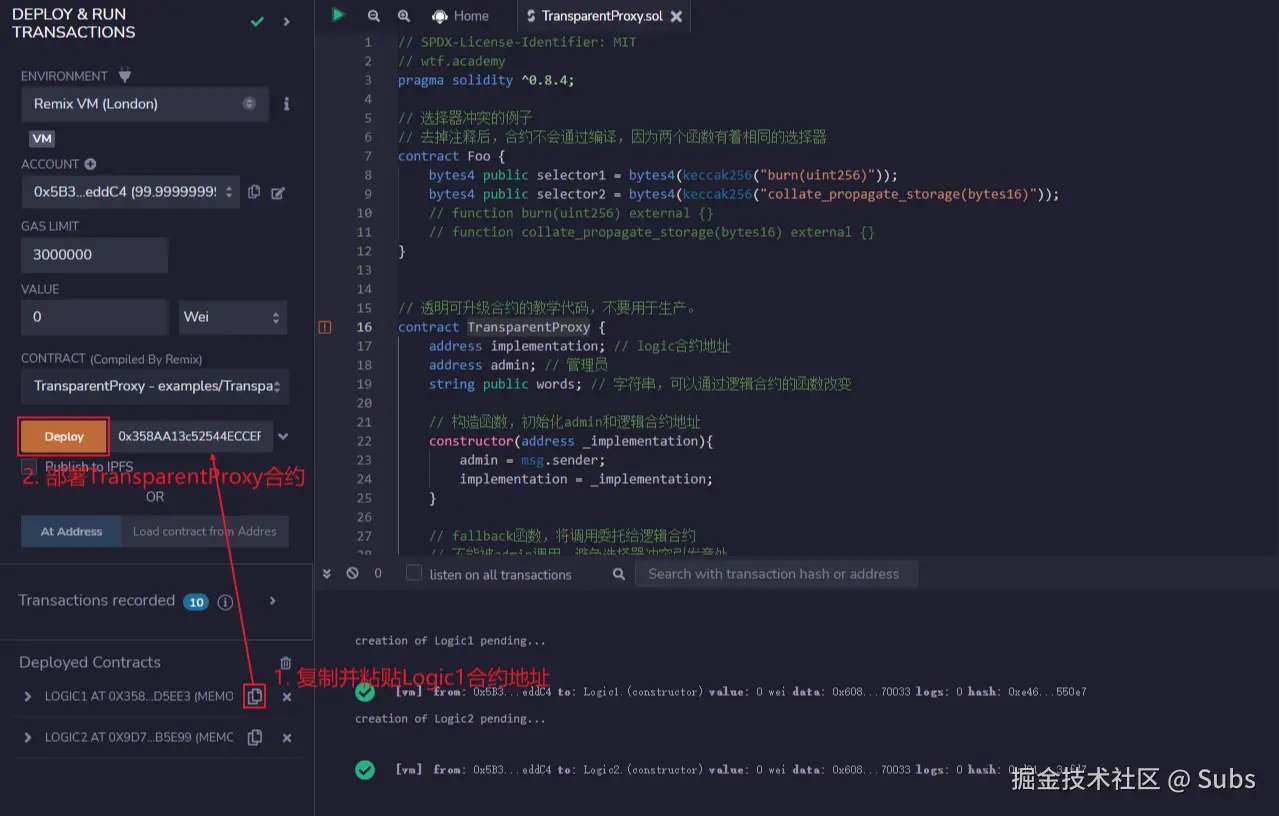Click the VALUE amount input field

[94, 317]
